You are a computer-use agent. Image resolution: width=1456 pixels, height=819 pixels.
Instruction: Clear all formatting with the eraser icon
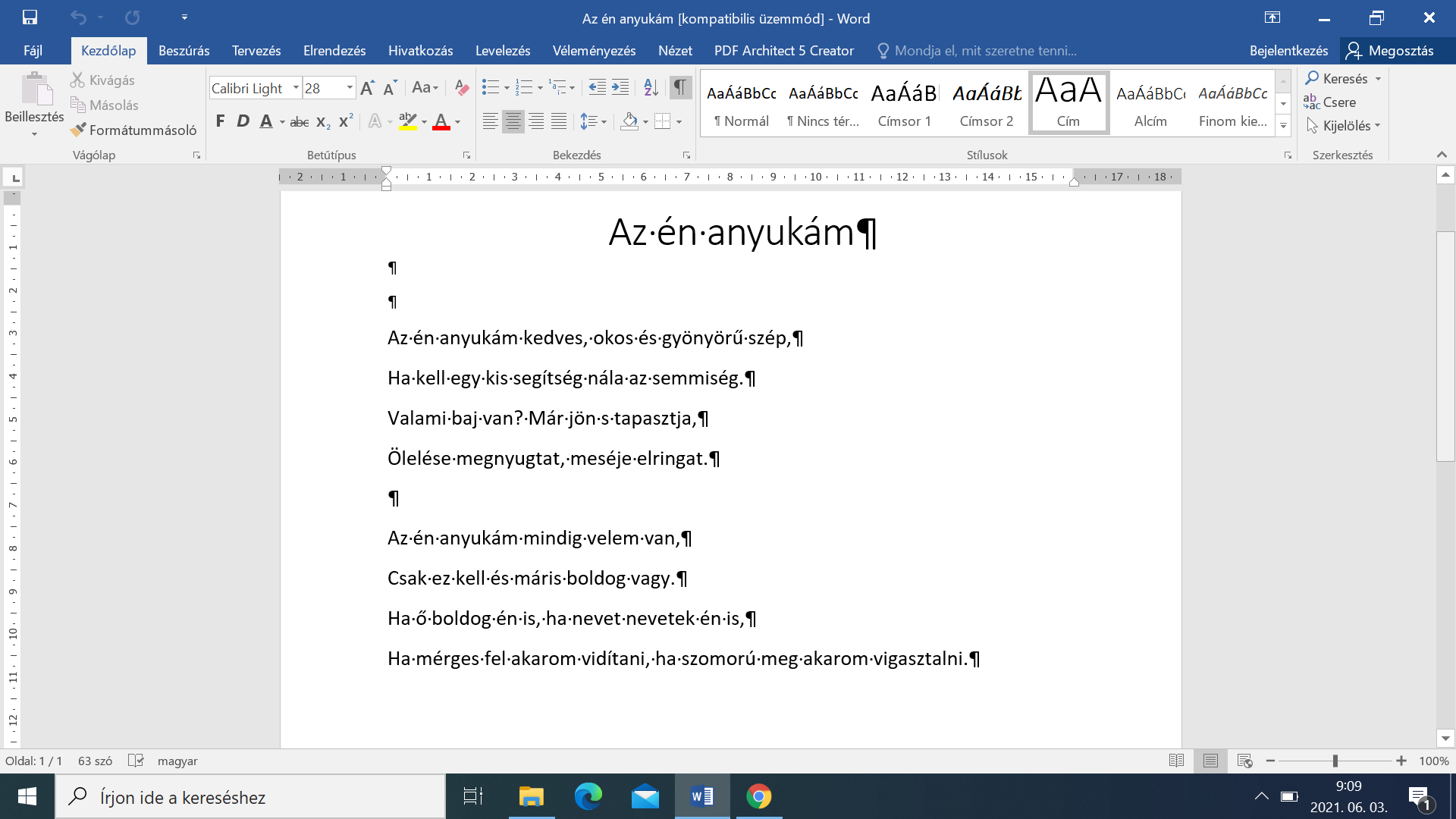tap(462, 88)
